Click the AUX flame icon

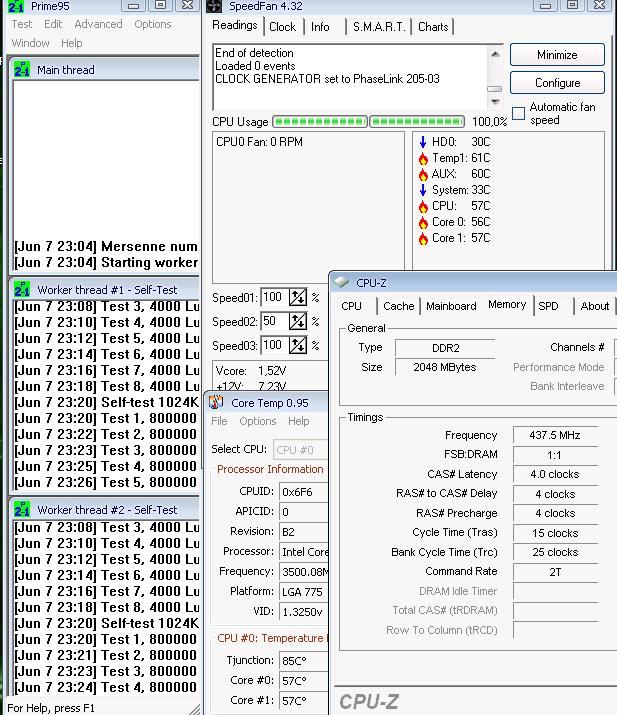[423, 174]
